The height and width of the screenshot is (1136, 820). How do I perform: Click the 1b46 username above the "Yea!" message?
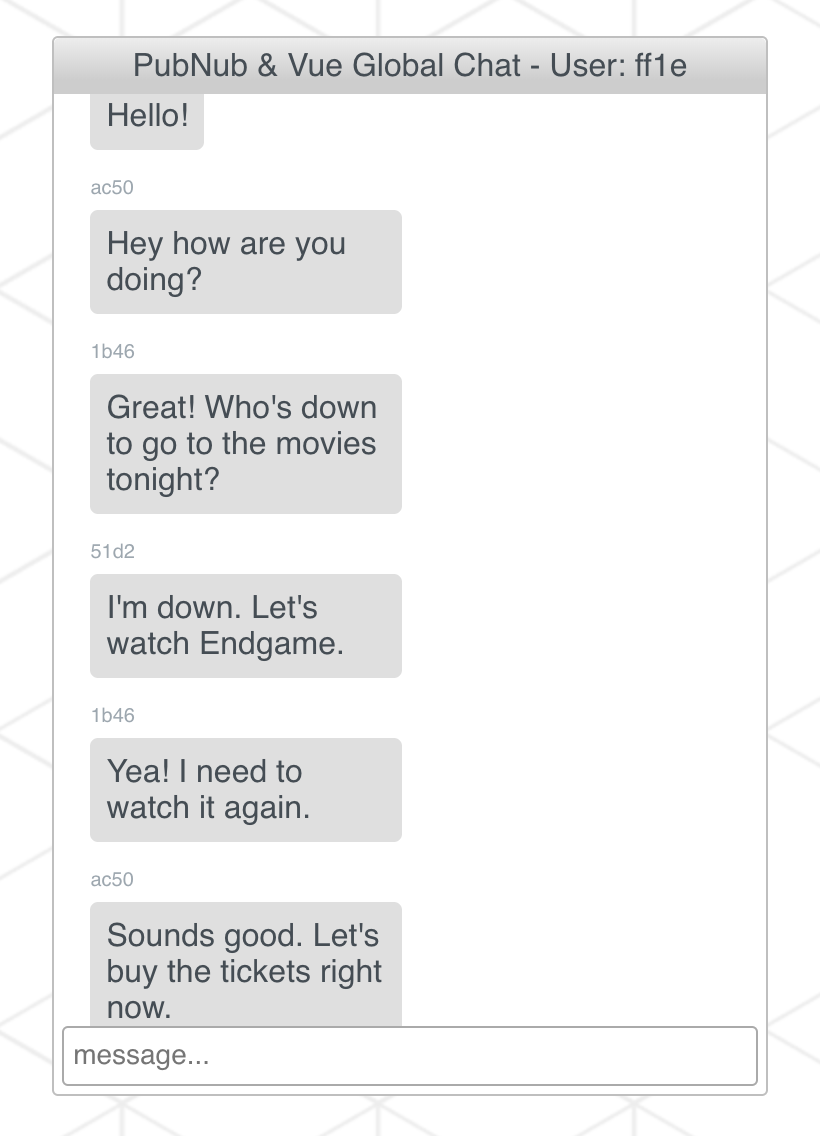[112, 715]
